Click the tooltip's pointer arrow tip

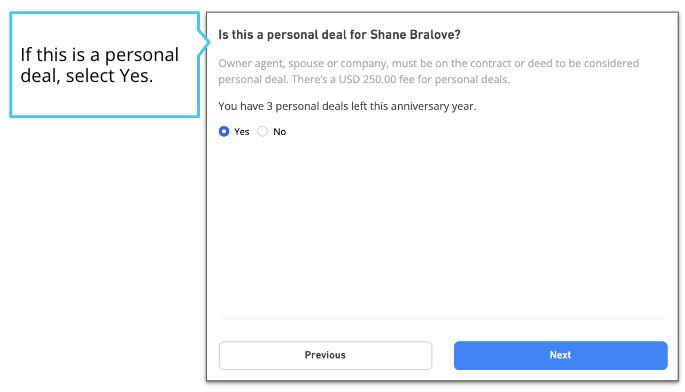(208, 42)
